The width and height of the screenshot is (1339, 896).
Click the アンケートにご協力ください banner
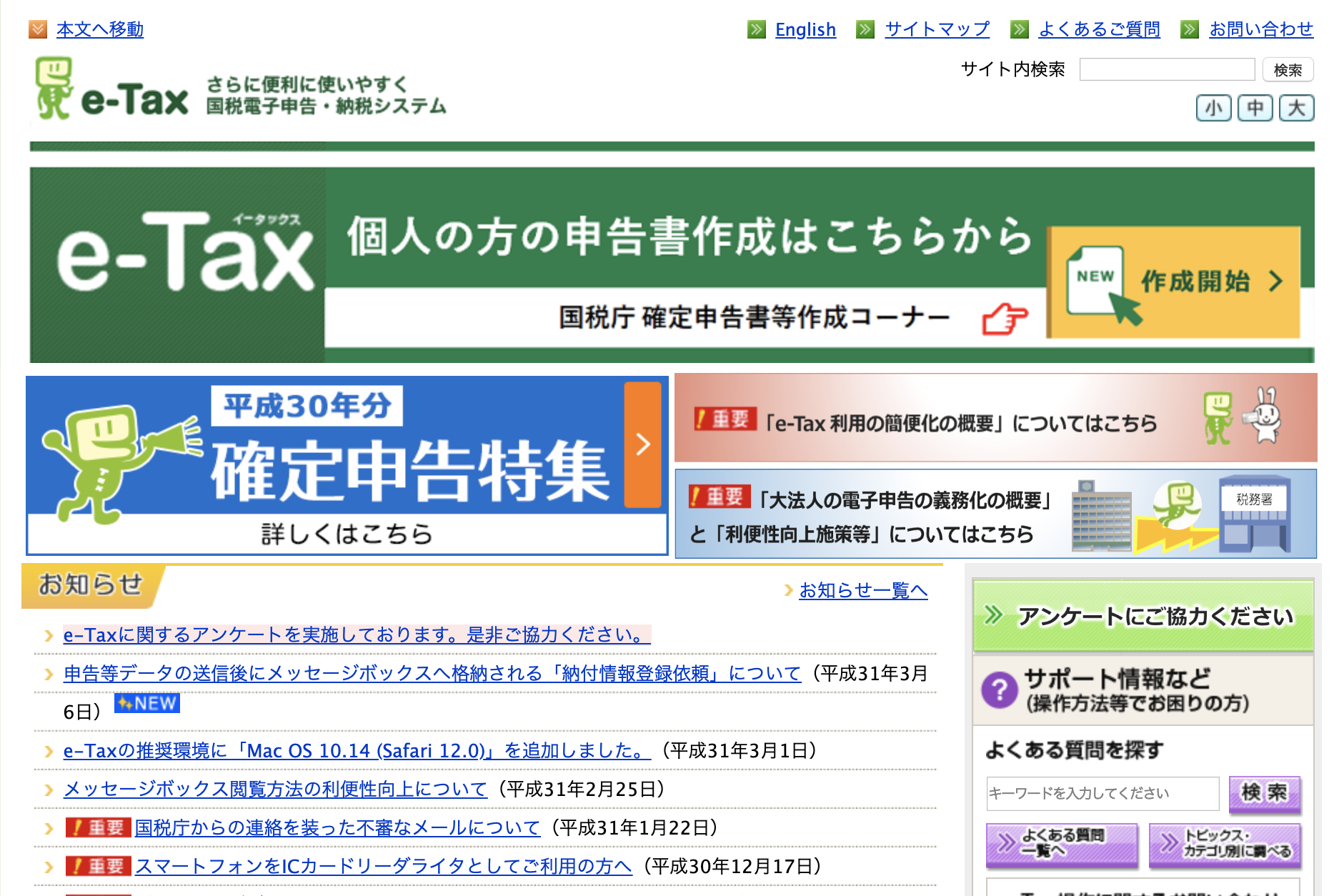point(1143,615)
